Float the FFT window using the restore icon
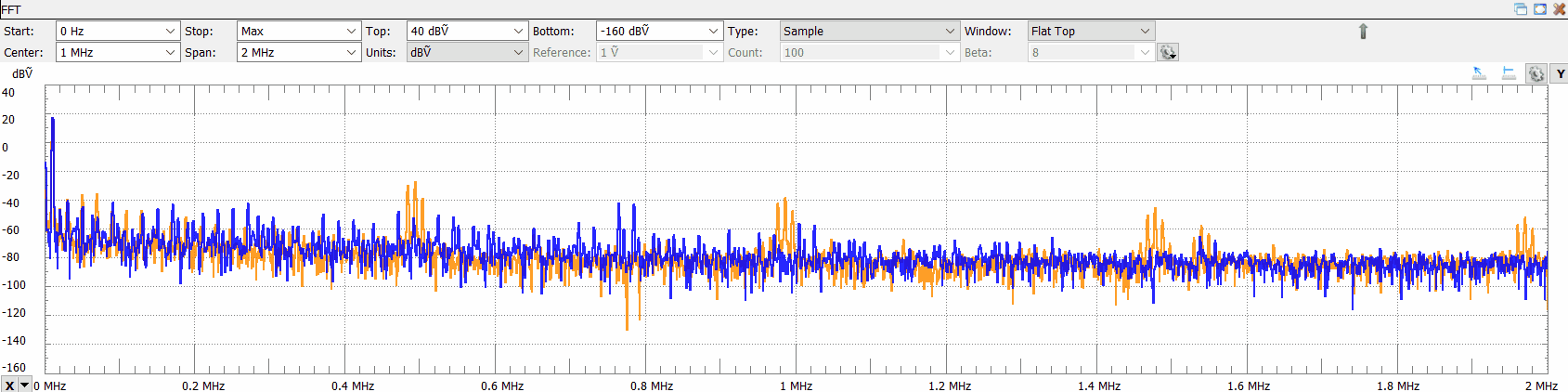This screenshot has height=392, width=1568. click(x=1521, y=9)
